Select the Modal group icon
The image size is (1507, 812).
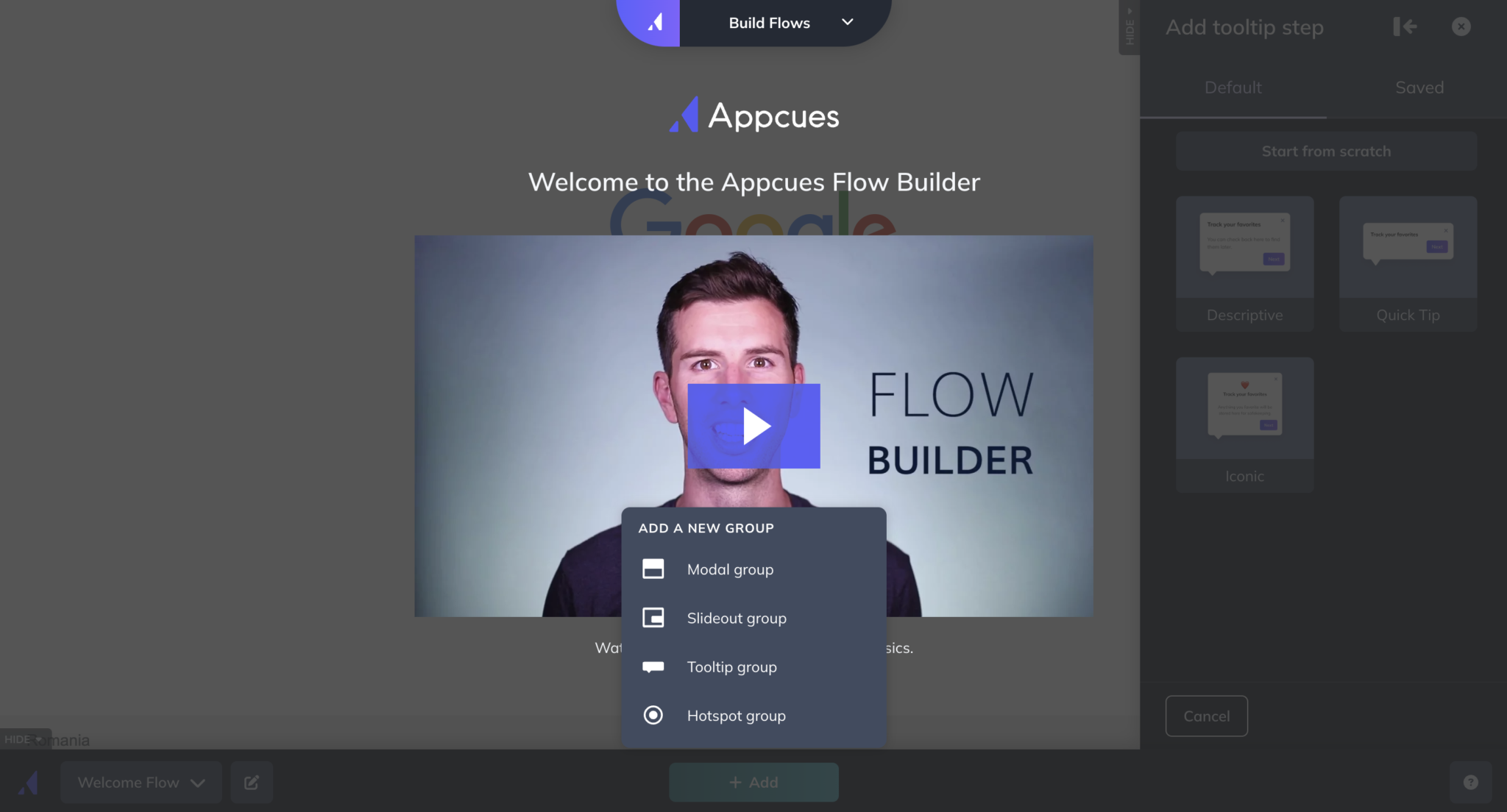652,569
